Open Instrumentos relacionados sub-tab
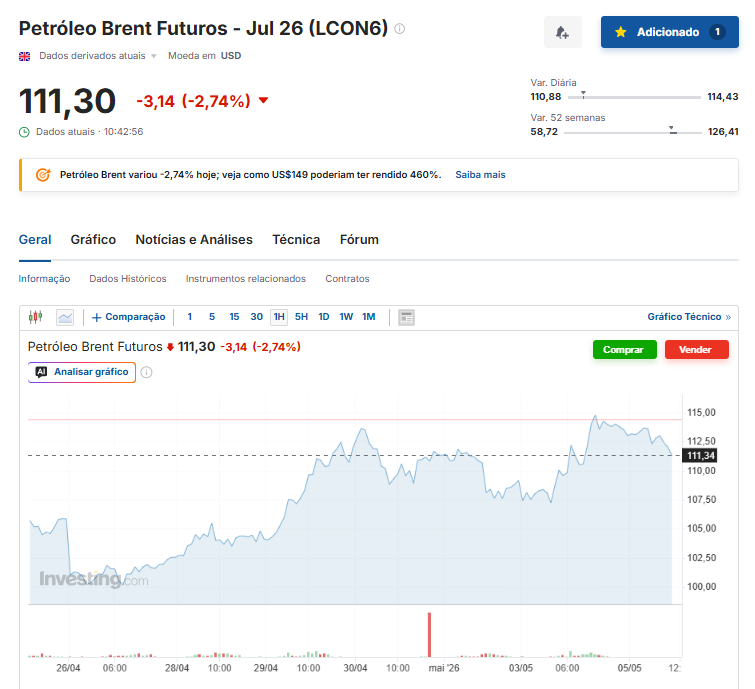This screenshot has height=689, width=755. pos(246,279)
